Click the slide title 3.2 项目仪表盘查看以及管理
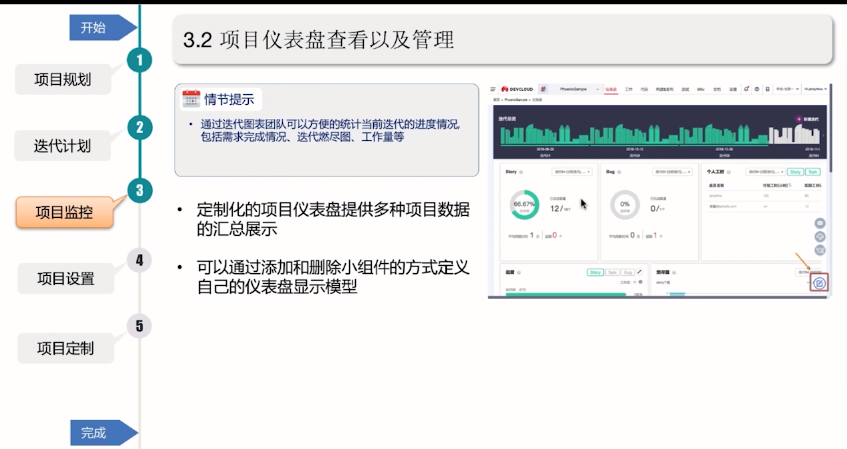Screen dimensions: 847x449 [319, 40]
